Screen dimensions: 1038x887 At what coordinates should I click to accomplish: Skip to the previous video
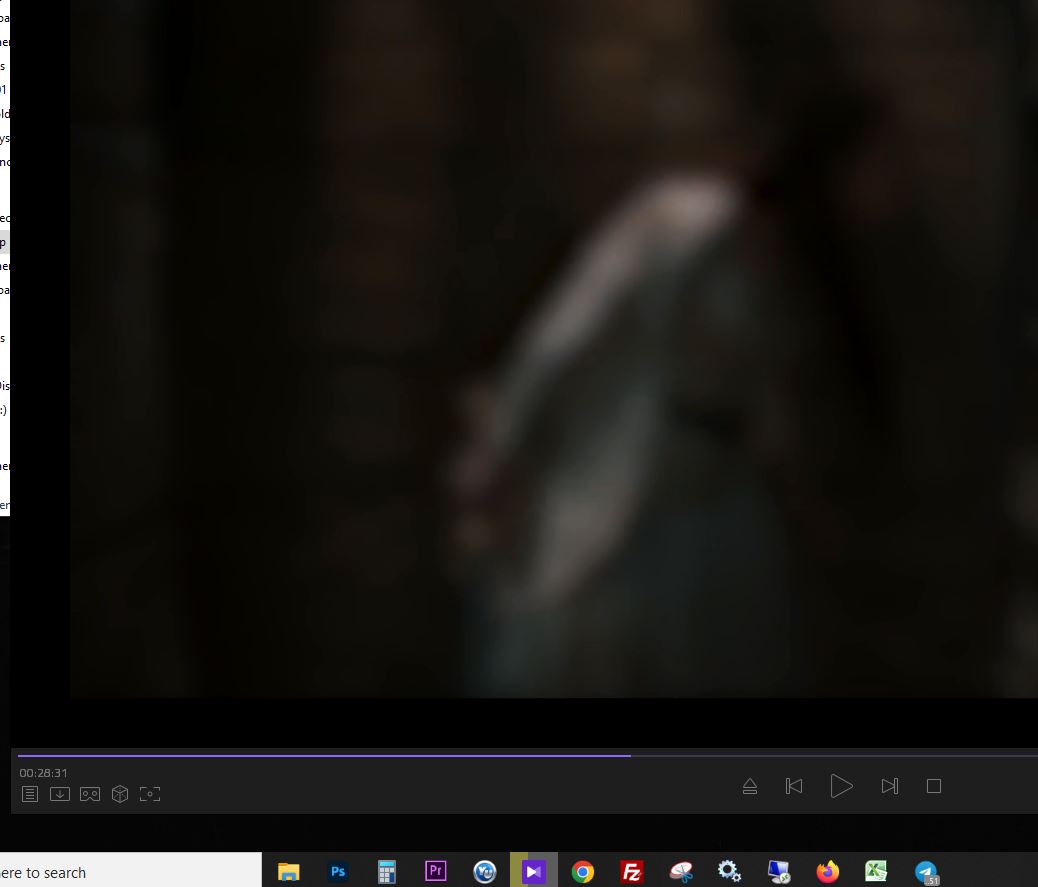[794, 786]
